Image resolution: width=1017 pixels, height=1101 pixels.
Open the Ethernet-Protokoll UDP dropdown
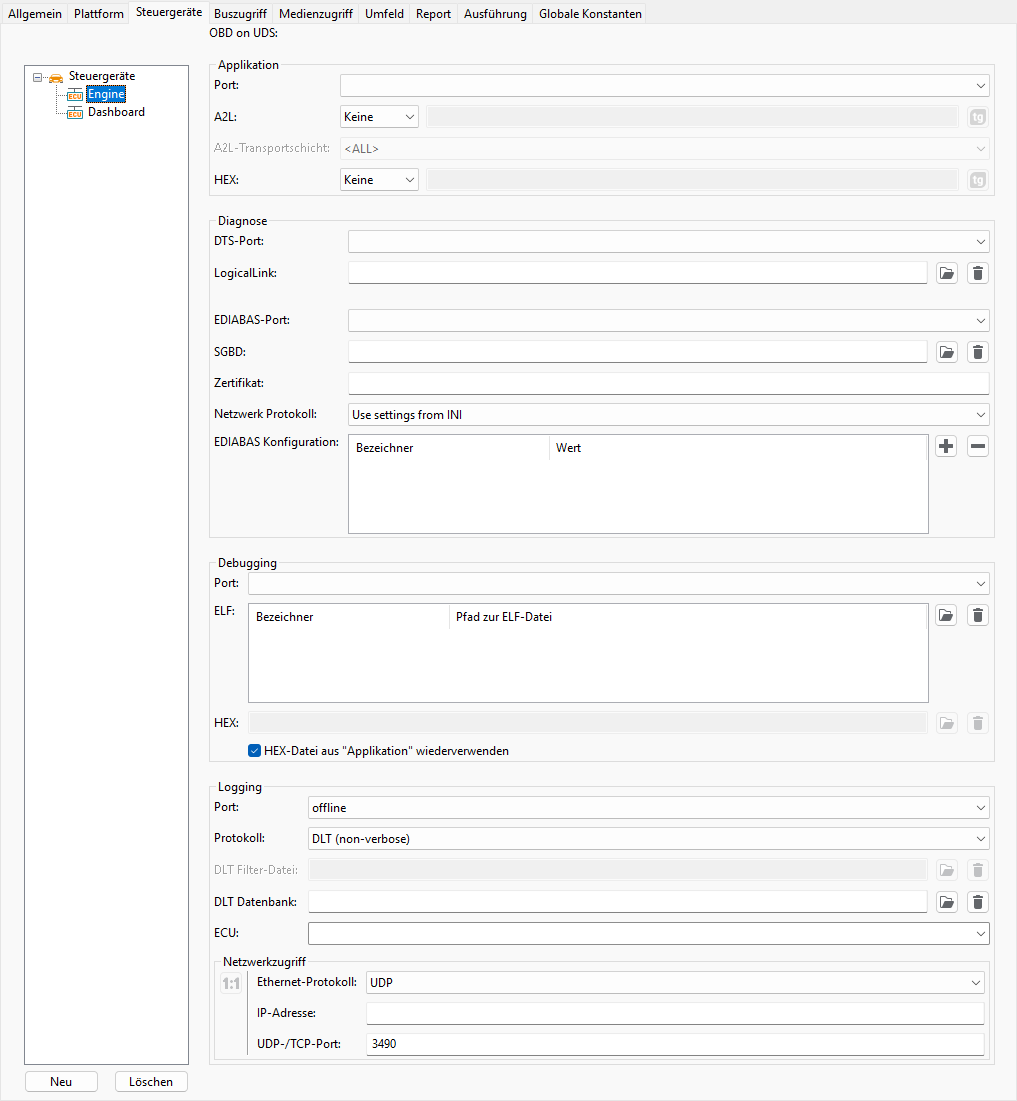click(x=675, y=983)
